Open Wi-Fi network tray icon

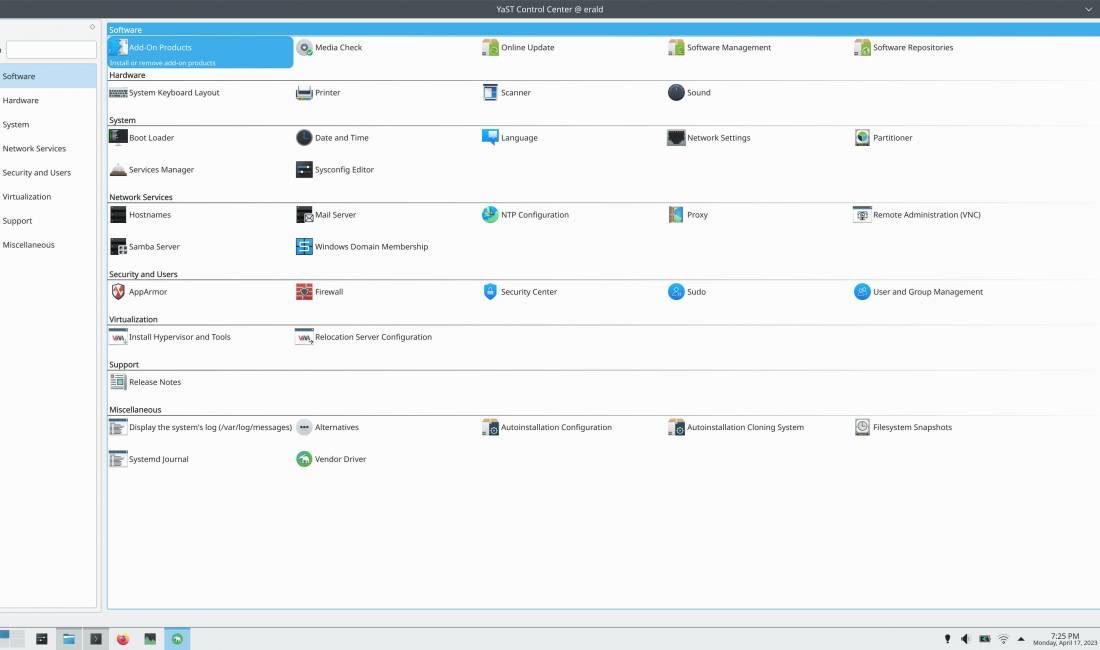pyautogui.click(x=1004, y=639)
